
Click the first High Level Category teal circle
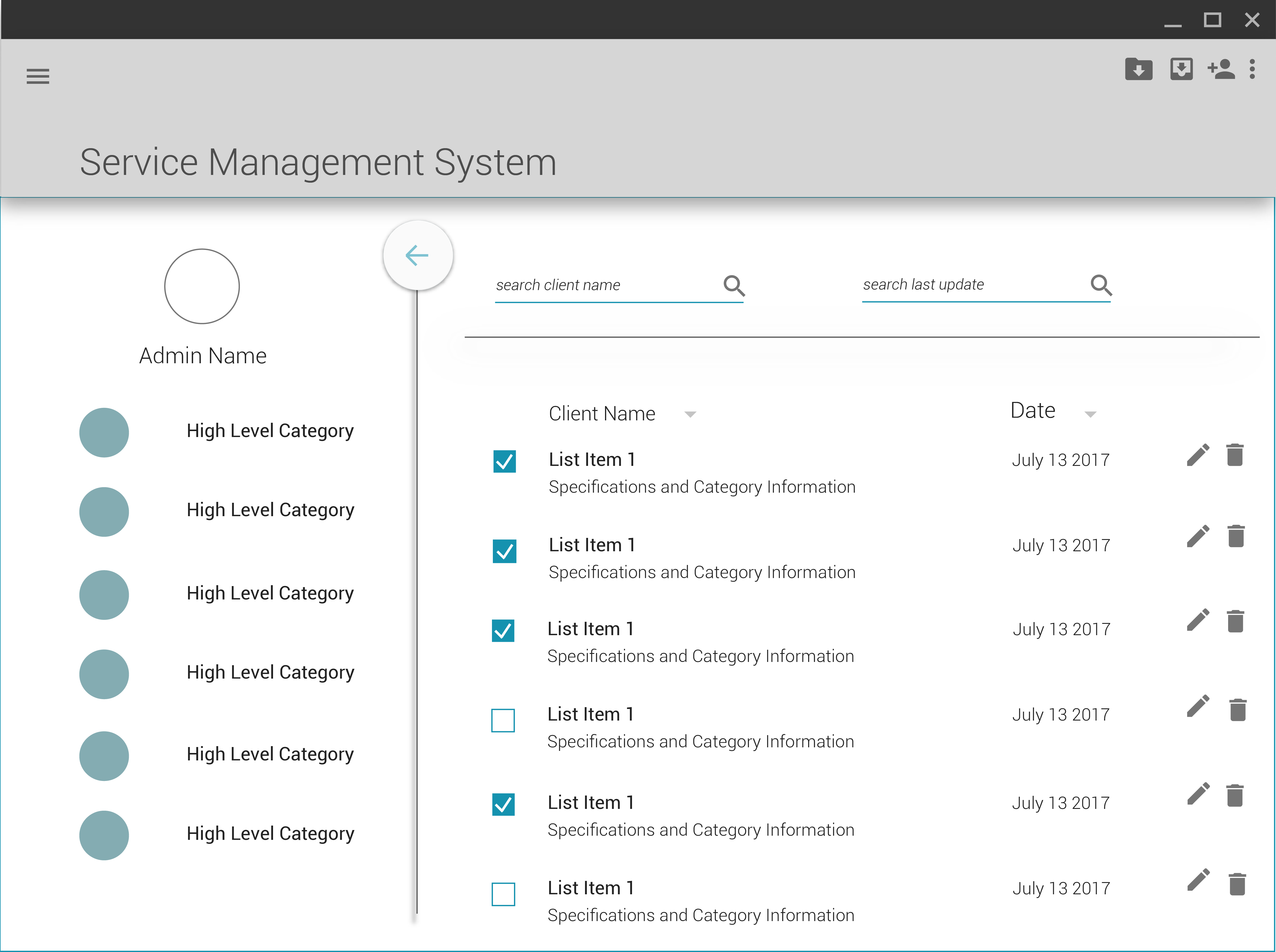point(104,433)
